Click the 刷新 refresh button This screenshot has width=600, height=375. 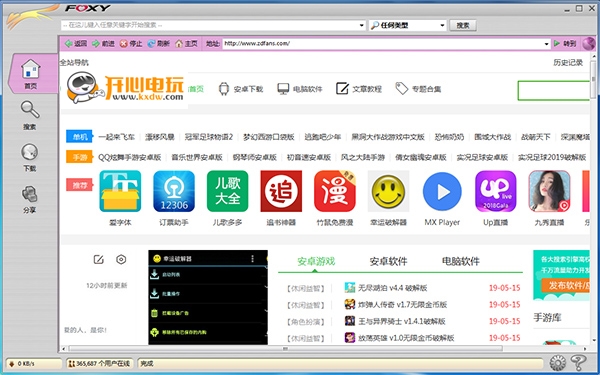pos(158,44)
